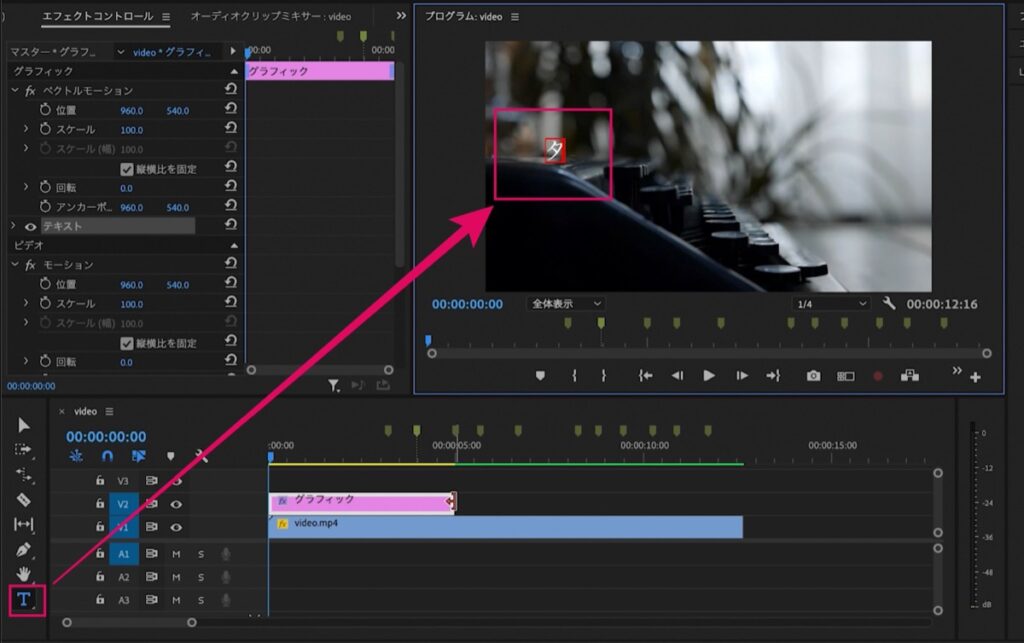Viewport: 1024px width, 643px height.
Task: Select the video.mp4 clip in timeline
Action: click(505, 526)
